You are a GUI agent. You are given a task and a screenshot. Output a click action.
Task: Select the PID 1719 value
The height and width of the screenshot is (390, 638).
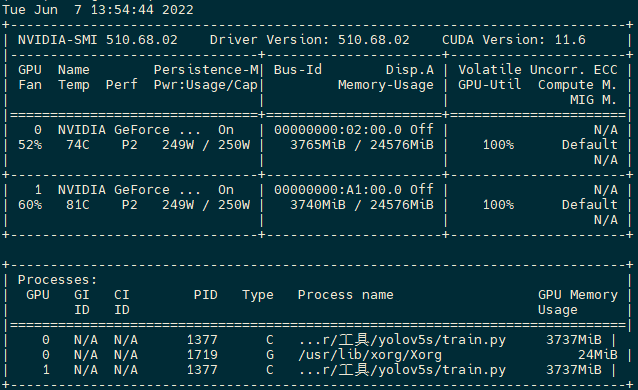coord(202,355)
